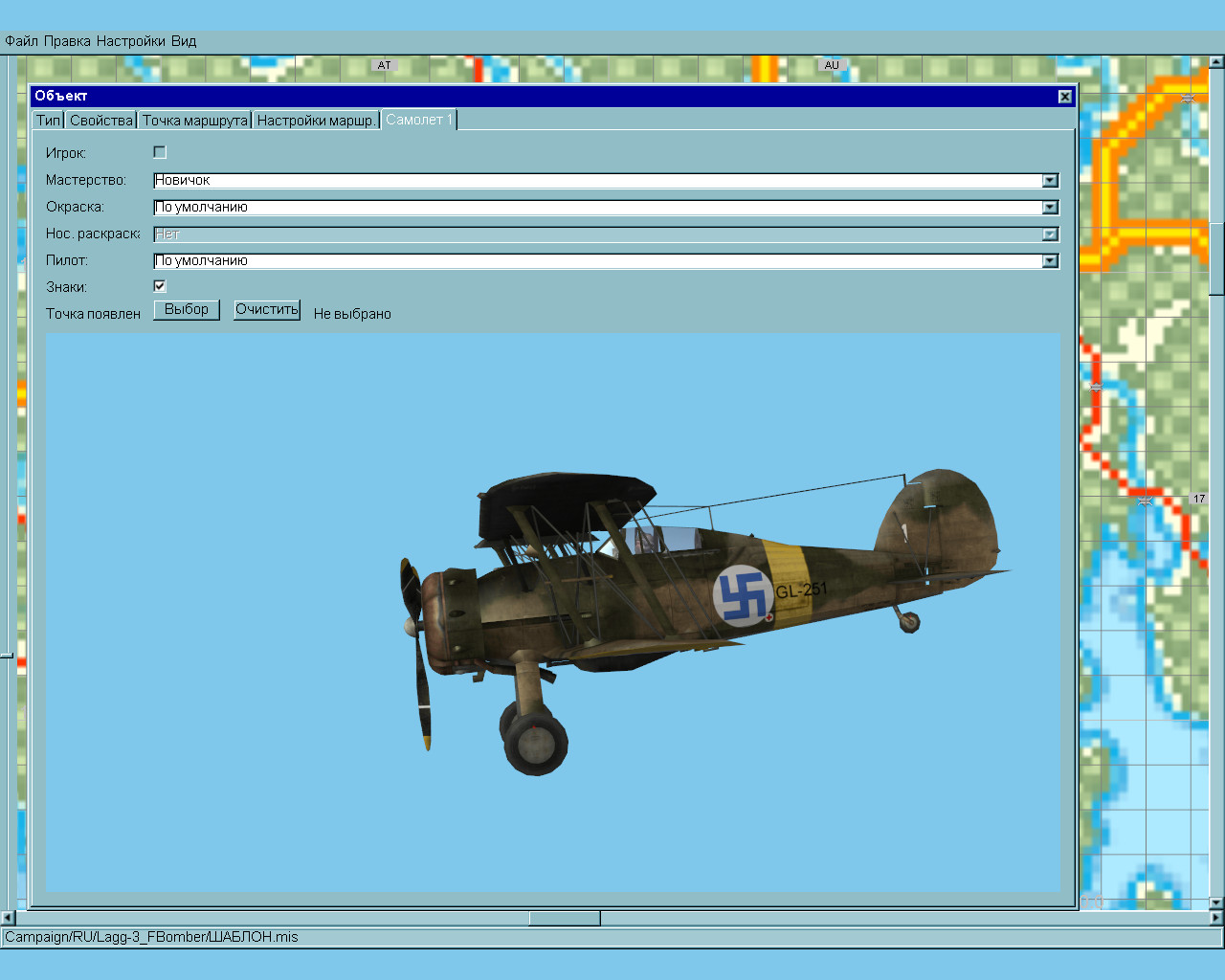1225x980 pixels.
Task: Click the AT map column label
Action: coord(384,65)
